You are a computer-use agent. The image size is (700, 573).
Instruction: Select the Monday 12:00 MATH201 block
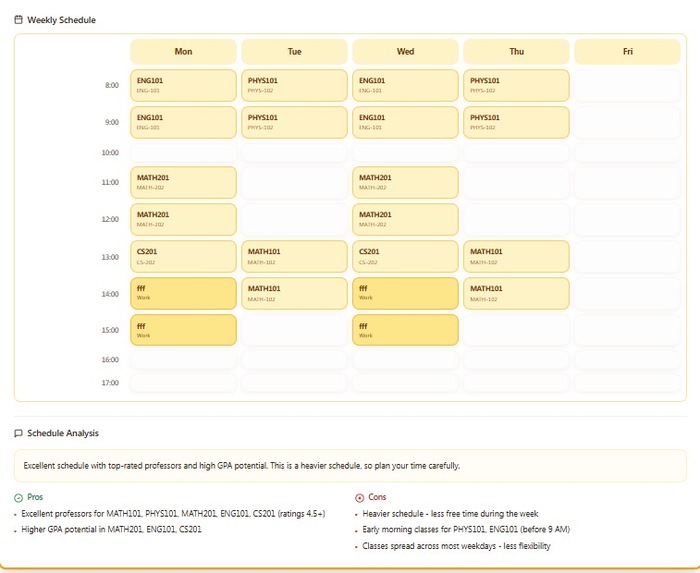coord(183,219)
